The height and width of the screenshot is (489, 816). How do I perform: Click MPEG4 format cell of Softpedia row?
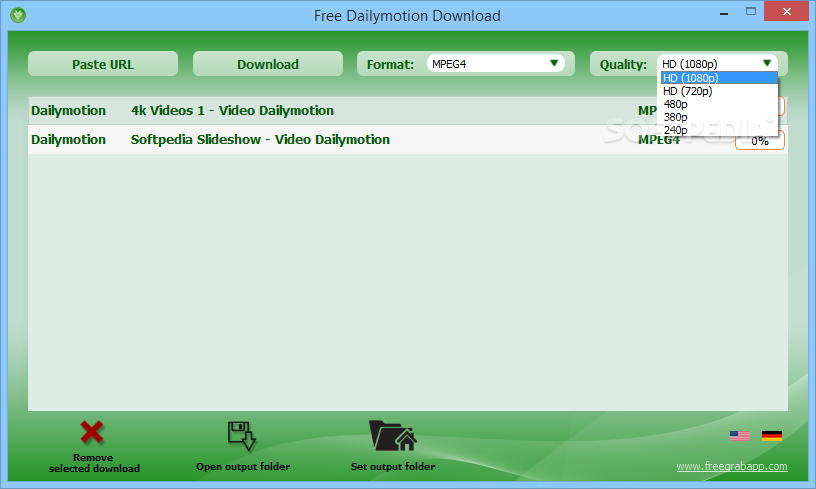pos(659,140)
